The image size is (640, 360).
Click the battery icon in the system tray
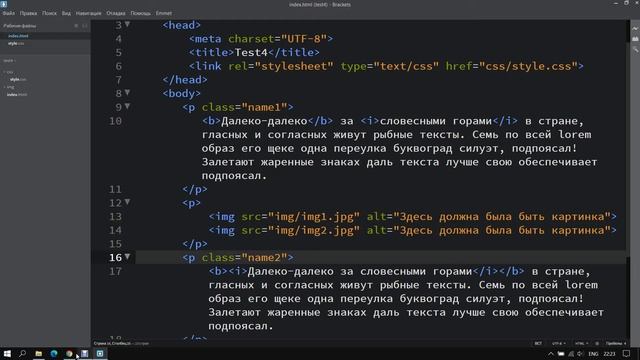click(x=561, y=354)
